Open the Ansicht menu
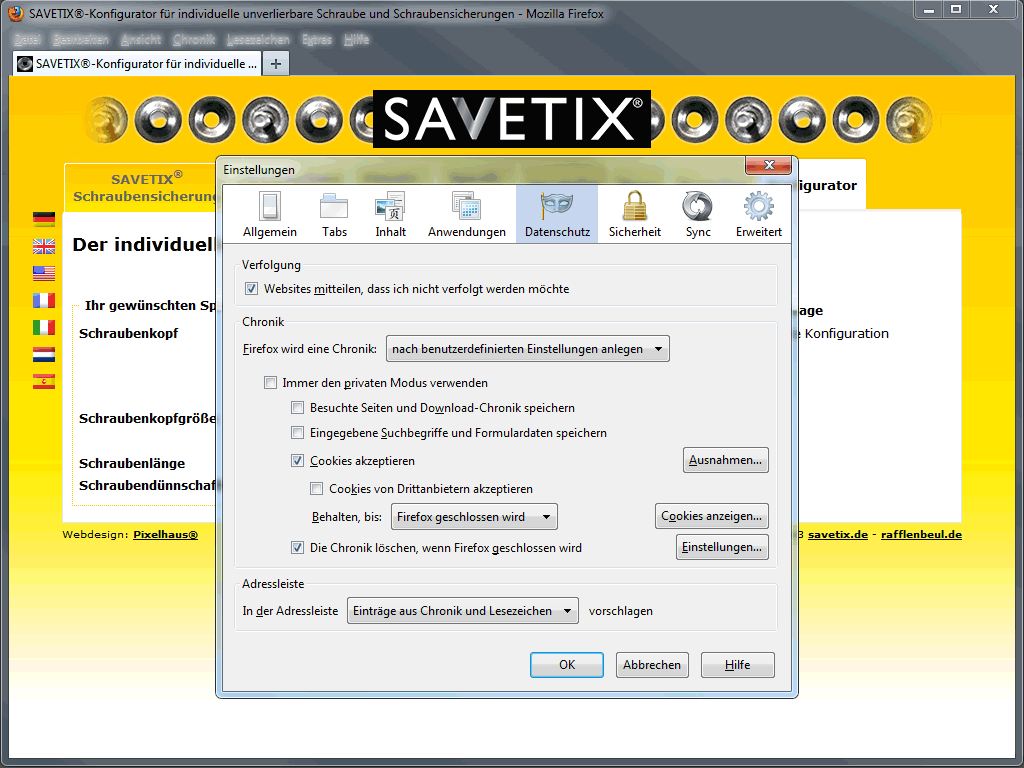Screen dimensions: 1024x768 [x=140, y=39]
